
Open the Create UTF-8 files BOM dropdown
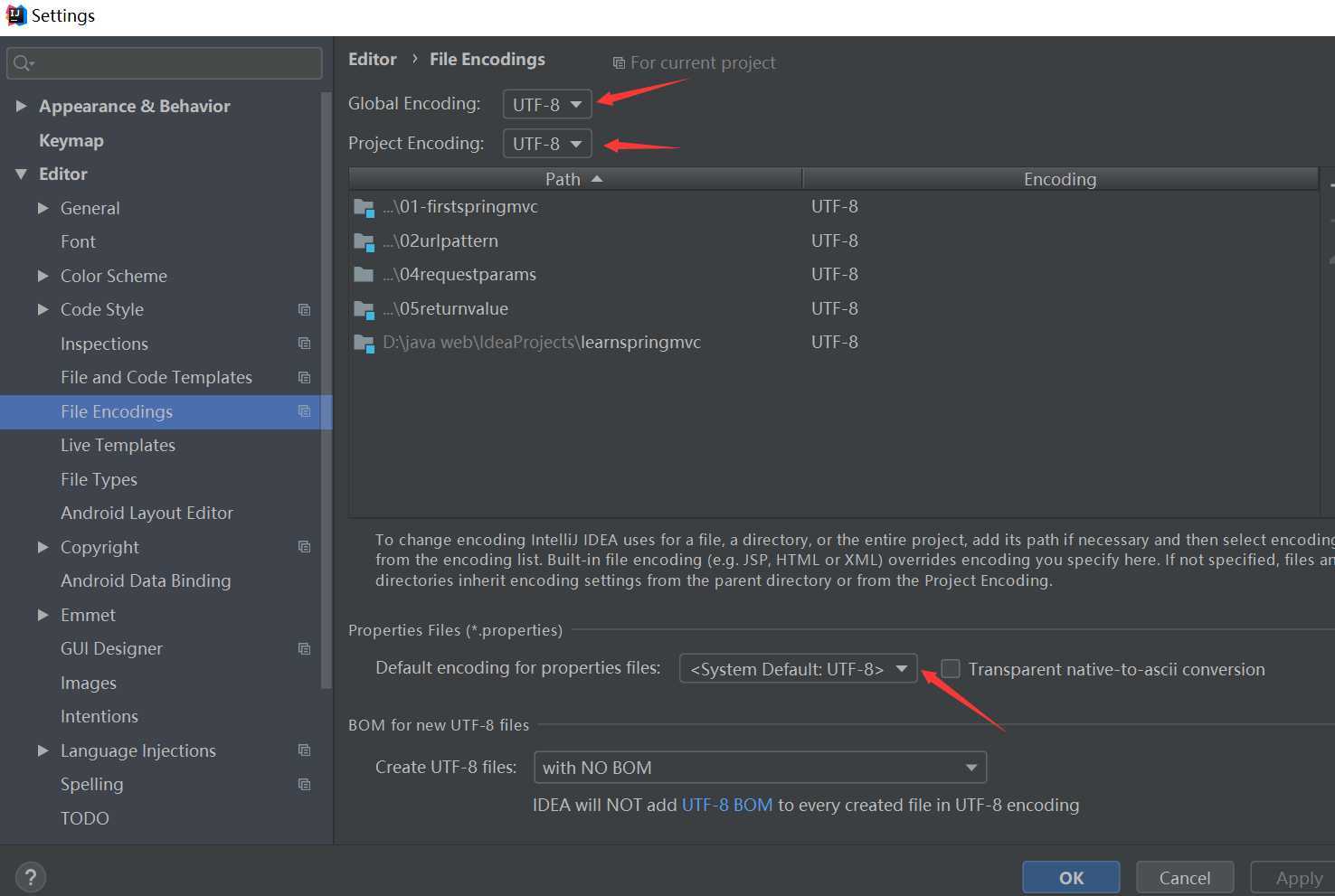pyautogui.click(x=760, y=768)
